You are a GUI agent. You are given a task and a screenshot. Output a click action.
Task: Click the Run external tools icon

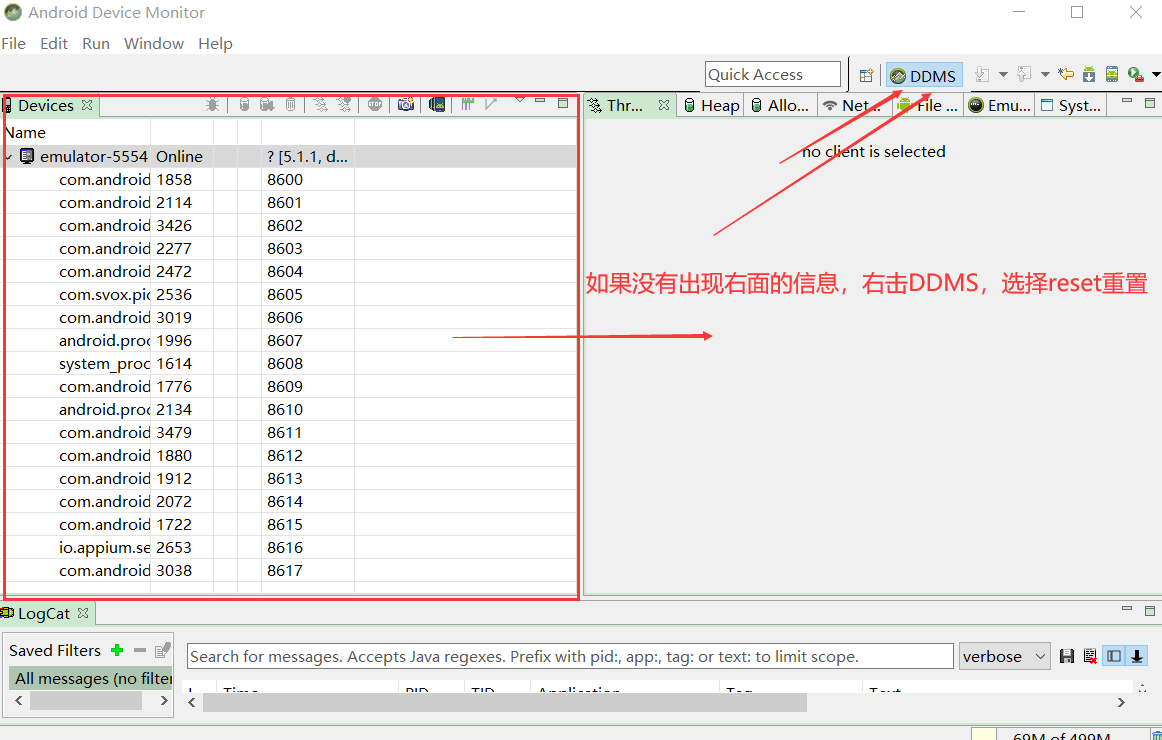pyautogui.click(x=1135, y=74)
